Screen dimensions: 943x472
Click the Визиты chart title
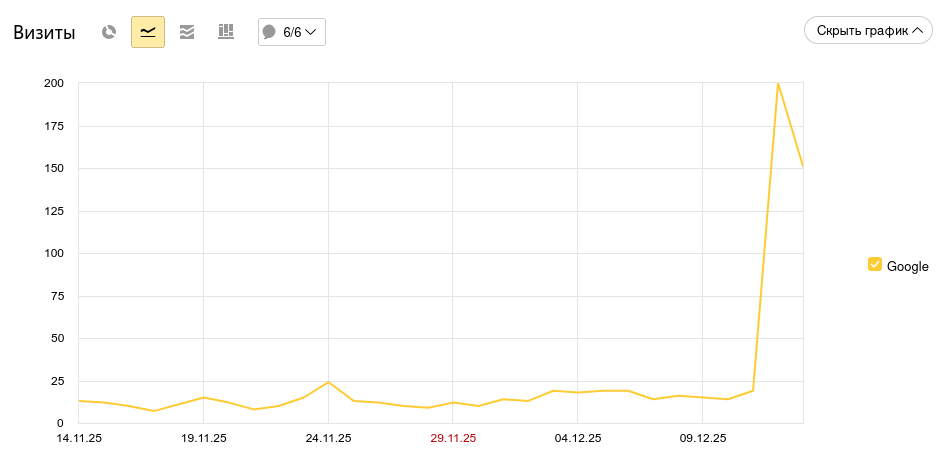tap(44, 33)
